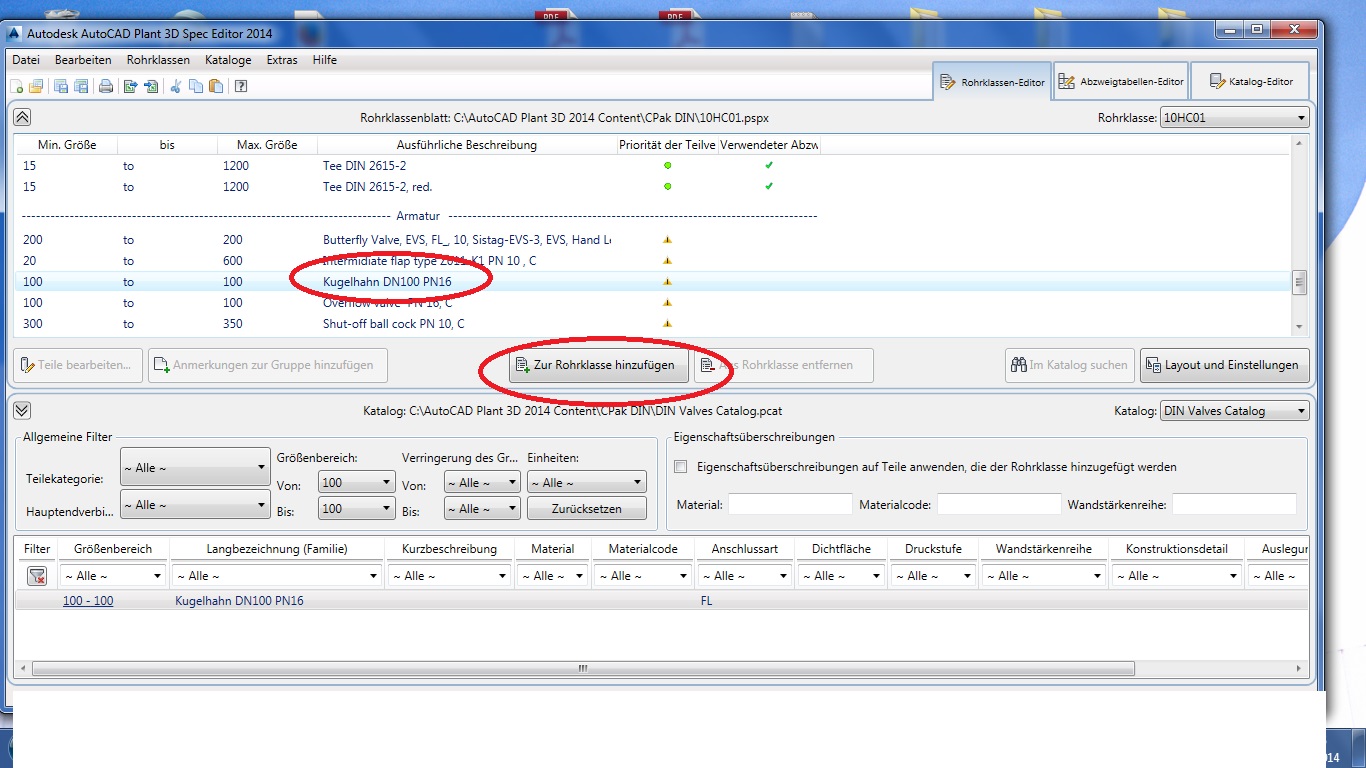This screenshot has height=768, width=1366.
Task: Click green priority dot of Tee DIN 2615-2 row
Action: [x=667, y=165]
